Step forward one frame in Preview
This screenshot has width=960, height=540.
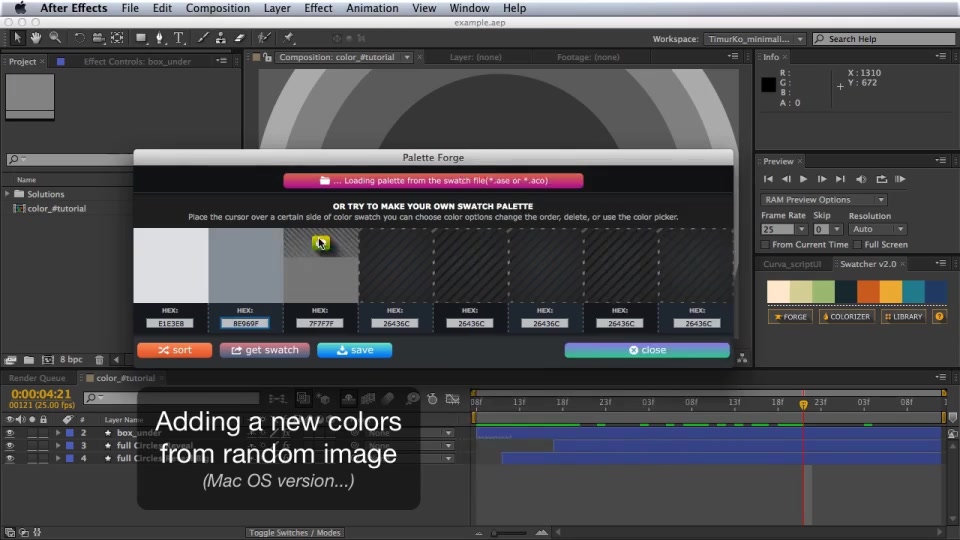click(822, 179)
